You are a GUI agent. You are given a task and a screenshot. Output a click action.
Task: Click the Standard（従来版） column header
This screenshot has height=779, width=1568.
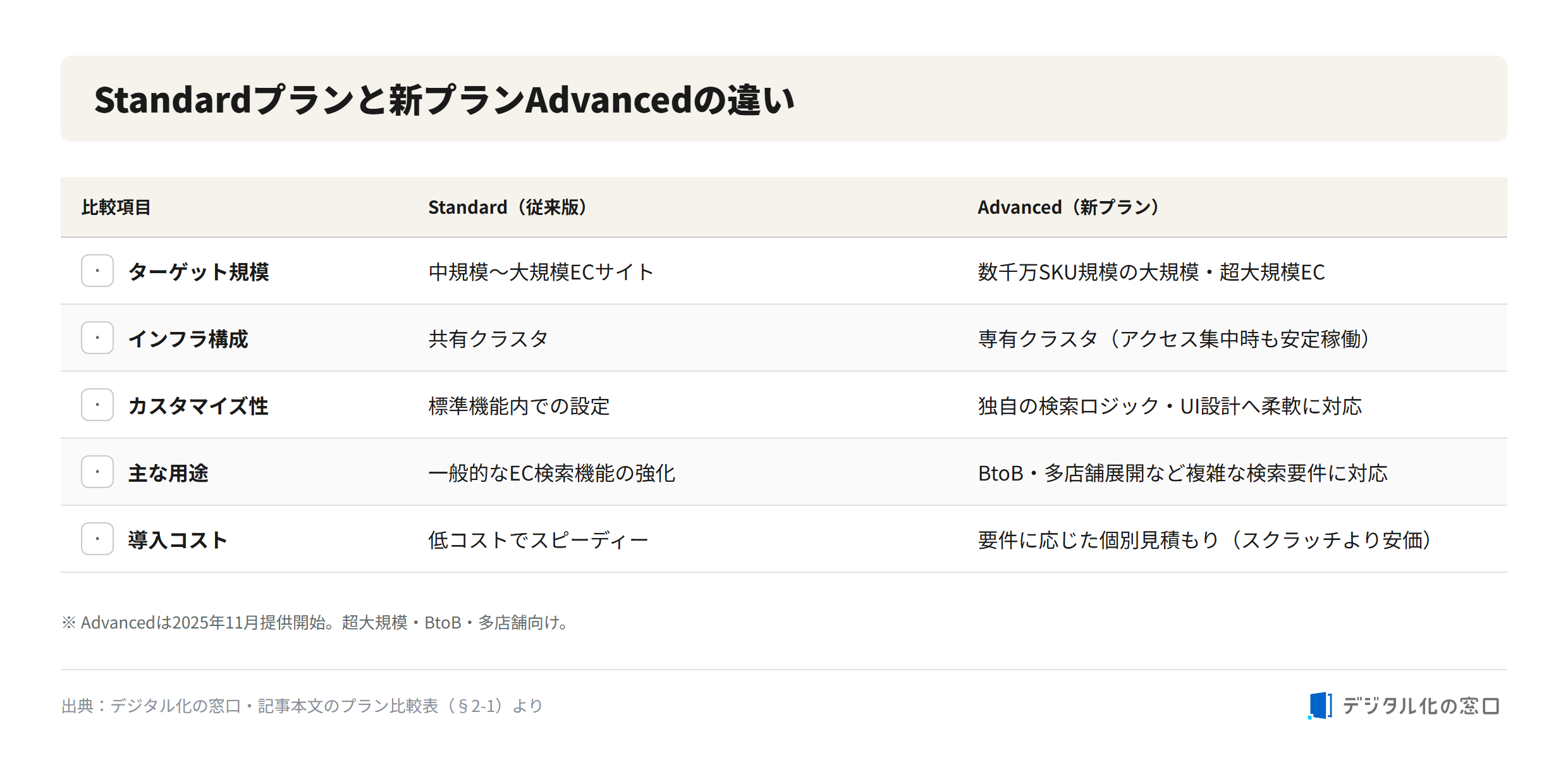pyautogui.click(x=507, y=207)
